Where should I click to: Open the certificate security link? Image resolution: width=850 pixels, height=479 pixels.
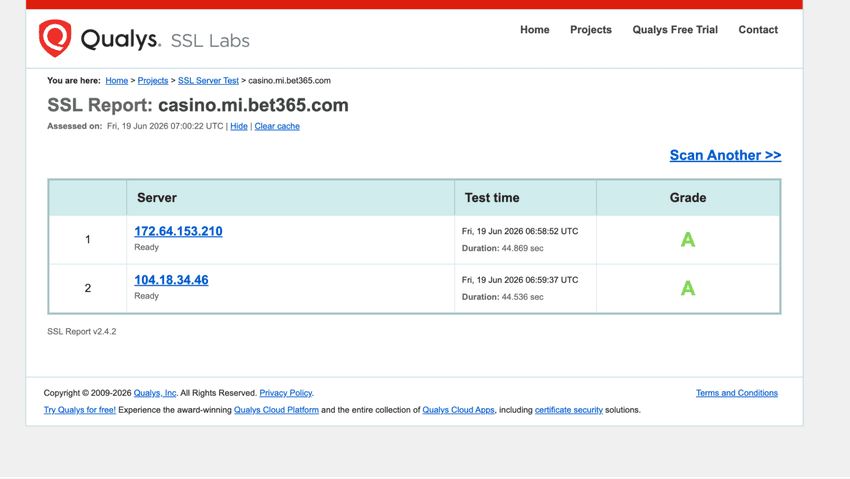[569, 410]
